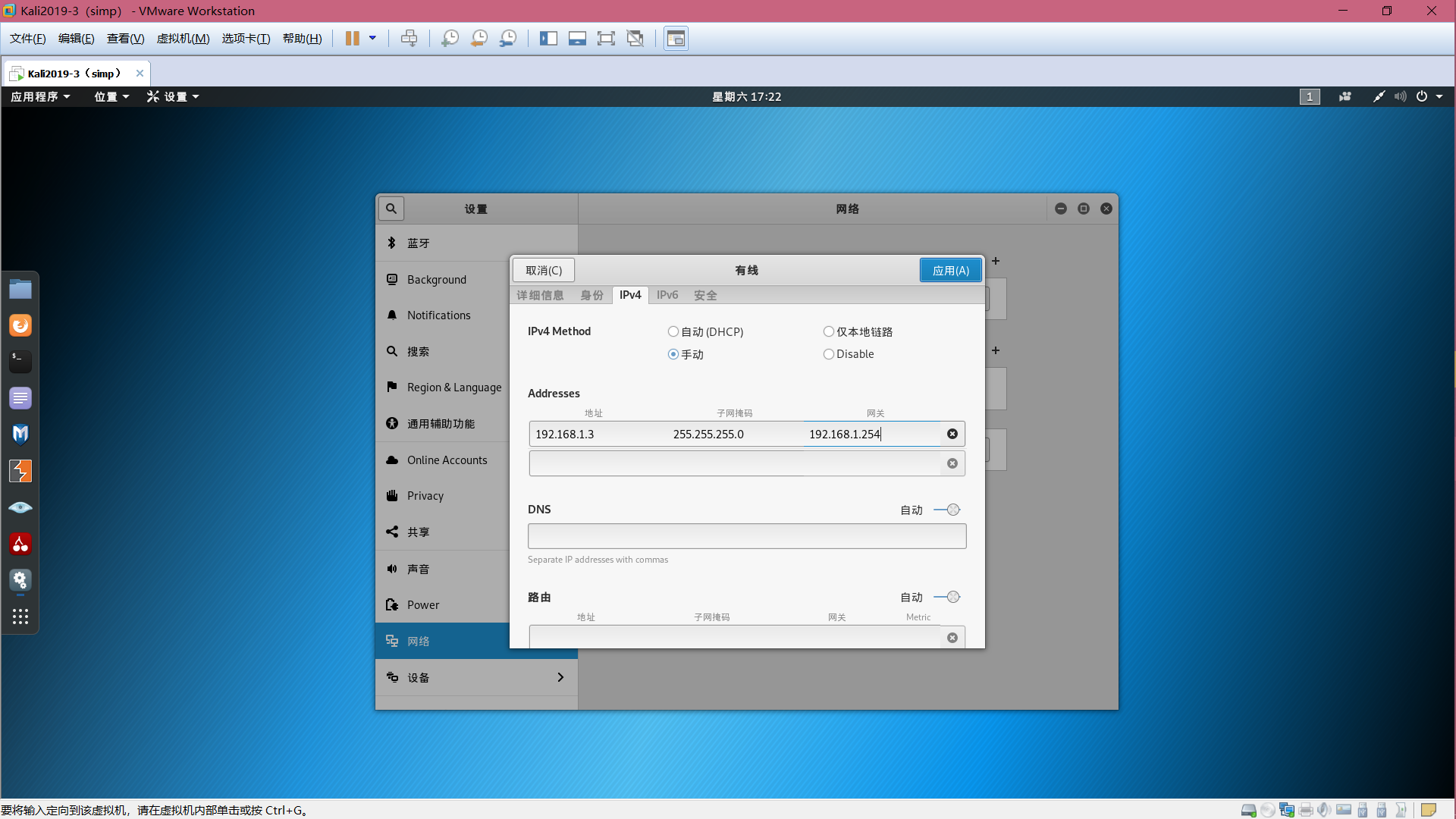Switch to the IPv6 tab
Screen dimensions: 1456x819
tap(667, 295)
